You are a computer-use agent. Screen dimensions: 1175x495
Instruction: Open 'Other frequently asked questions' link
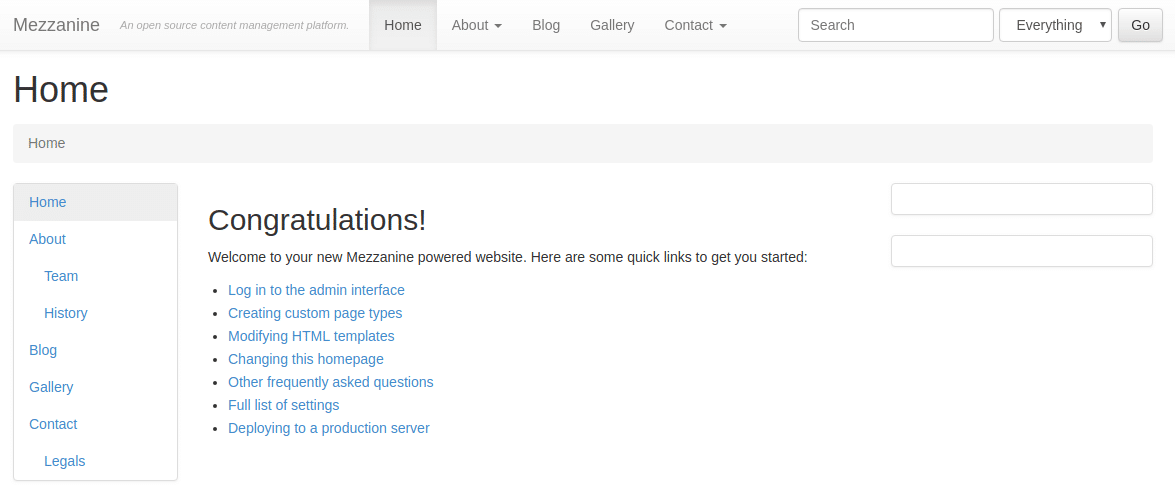coord(330,382)
